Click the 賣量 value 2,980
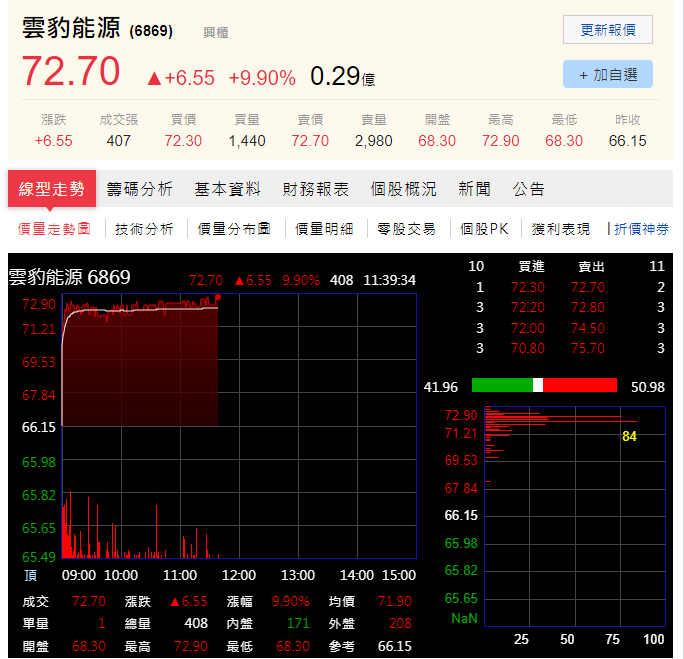The width and height of the screenshot is (684, 659). point(373,141)
